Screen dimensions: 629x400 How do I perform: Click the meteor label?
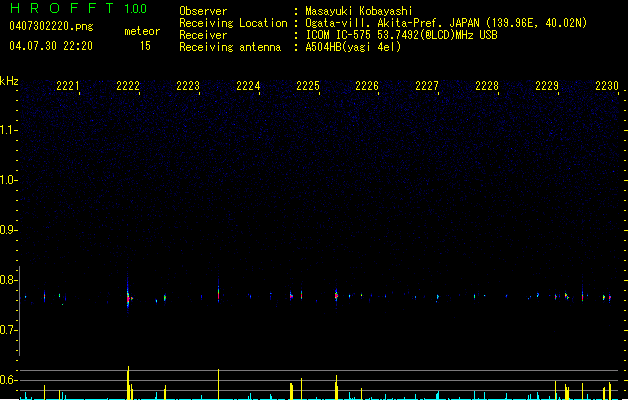pyautogui.click(x=142, y=31)
